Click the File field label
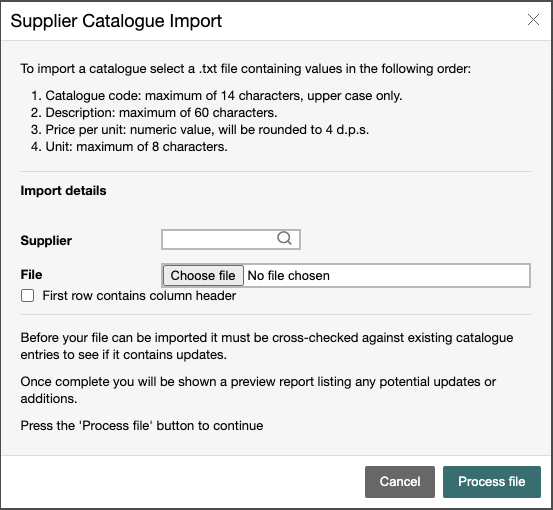 [31, 274]
